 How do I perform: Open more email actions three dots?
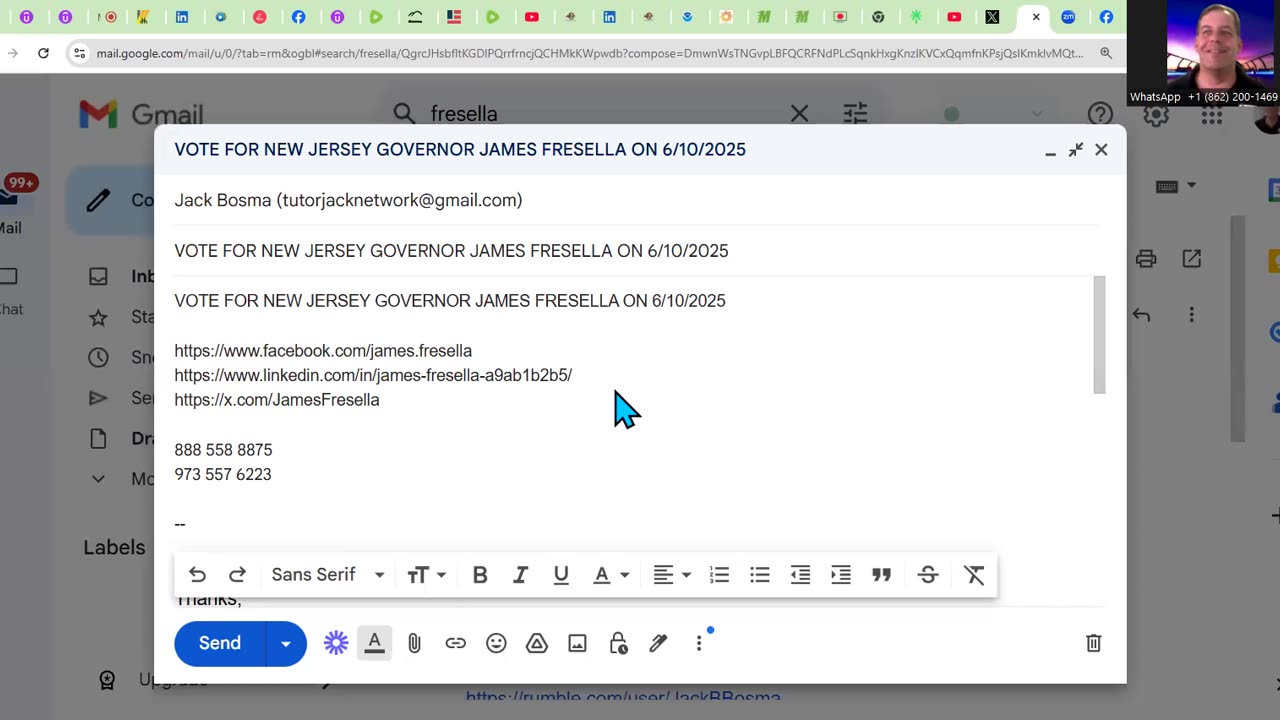tap(1191, 315)
